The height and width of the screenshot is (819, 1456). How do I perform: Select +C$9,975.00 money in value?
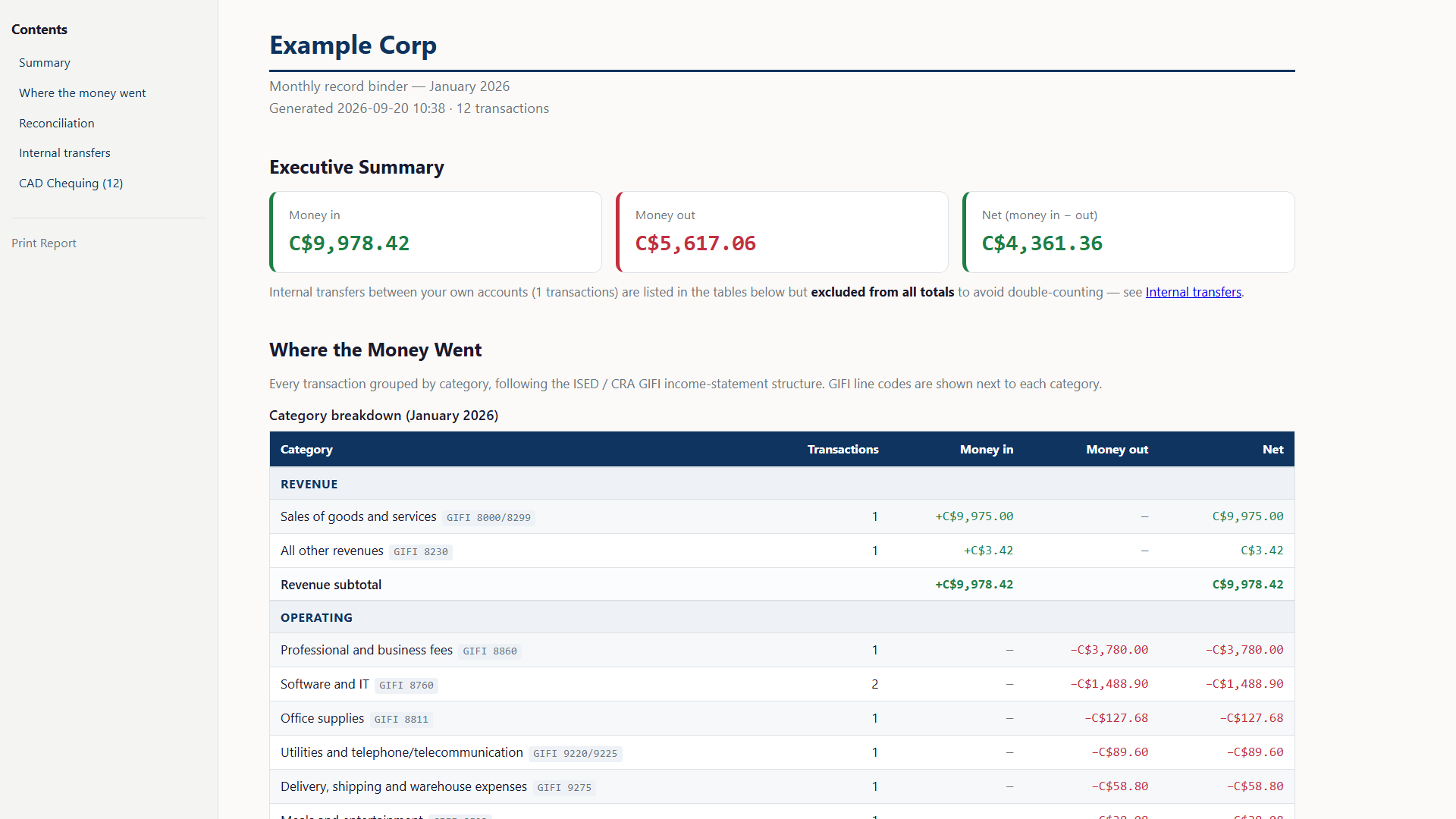pos(974,516)
